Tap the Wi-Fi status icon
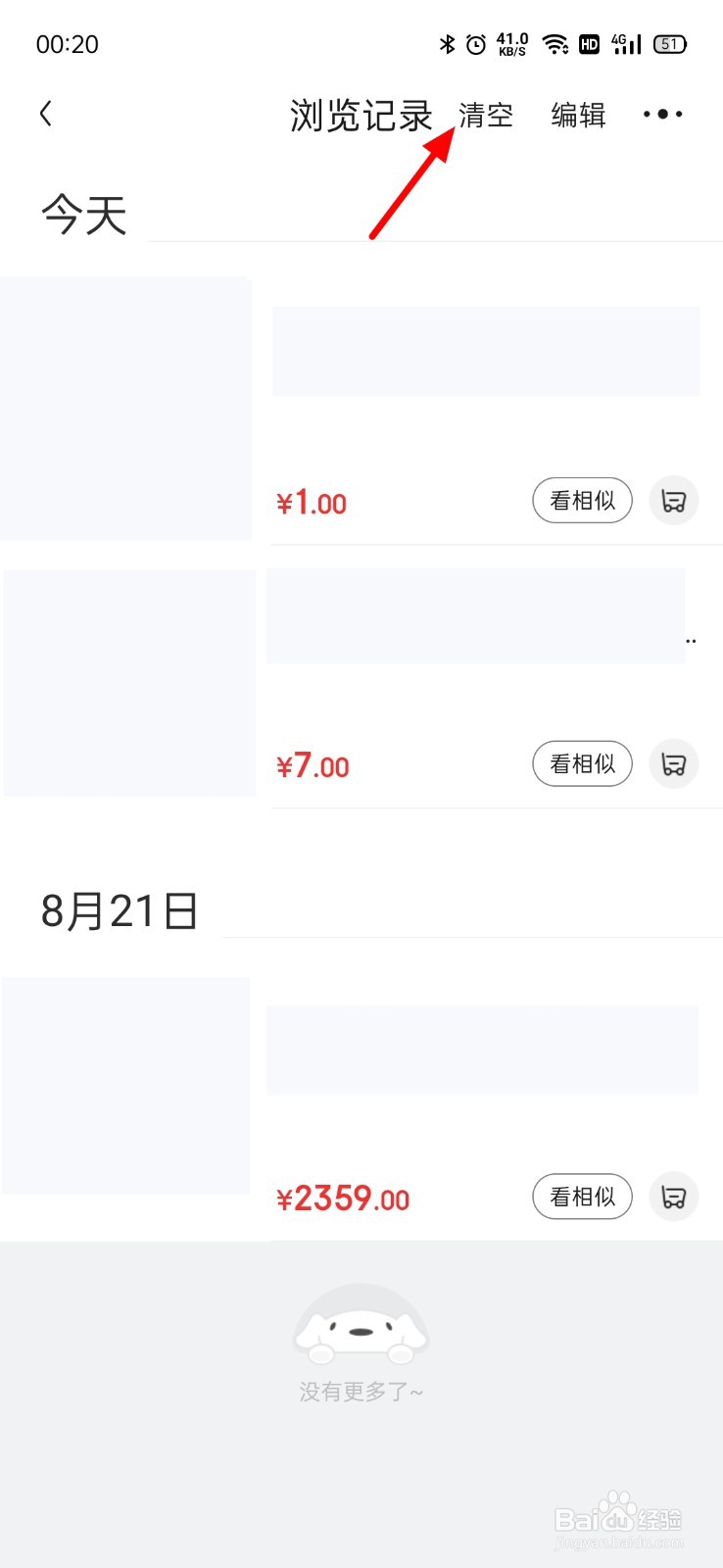Viewport: 723px width, 1568px height. coord(555,44)
